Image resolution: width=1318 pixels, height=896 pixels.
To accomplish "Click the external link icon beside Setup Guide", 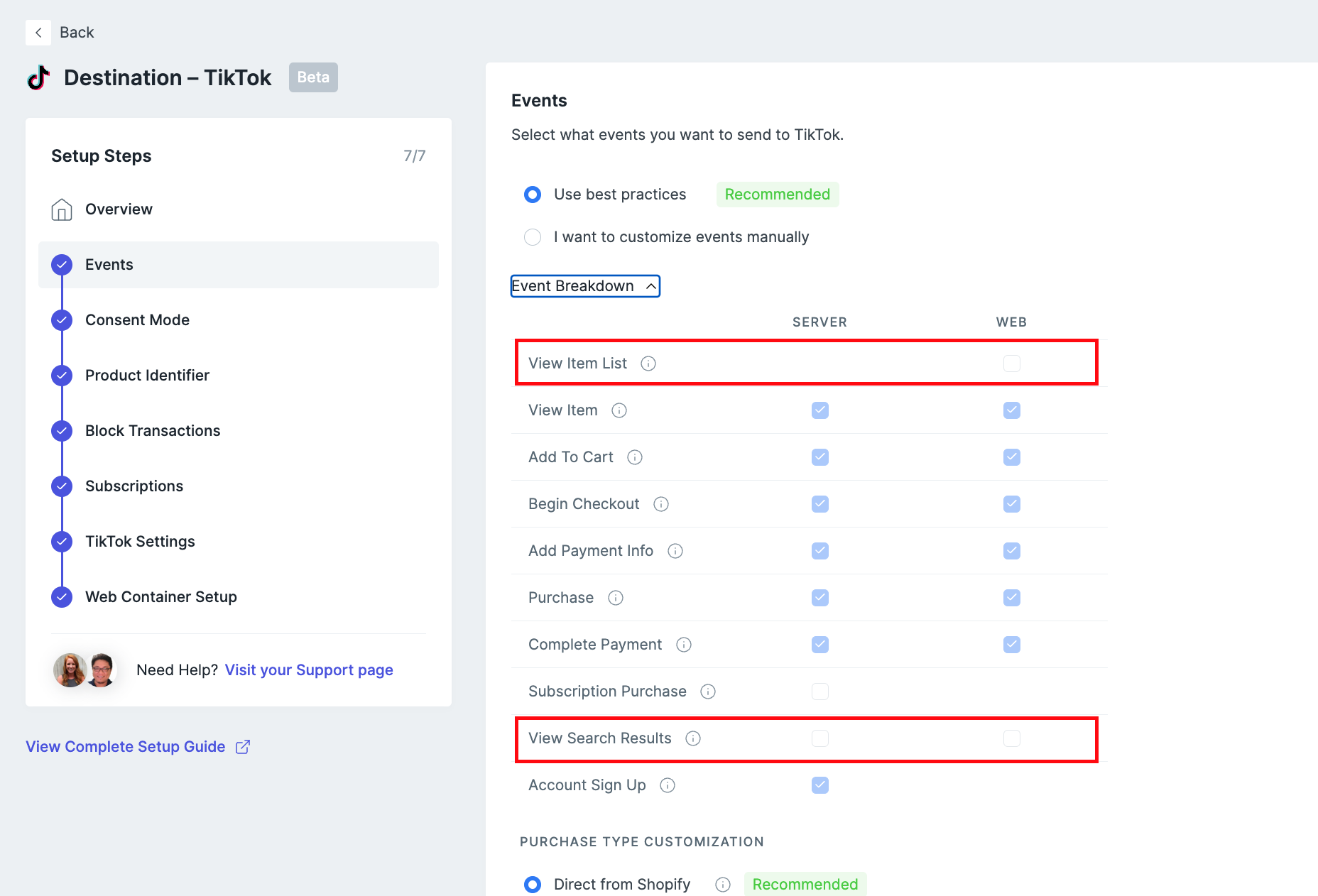I will [243, 747].
